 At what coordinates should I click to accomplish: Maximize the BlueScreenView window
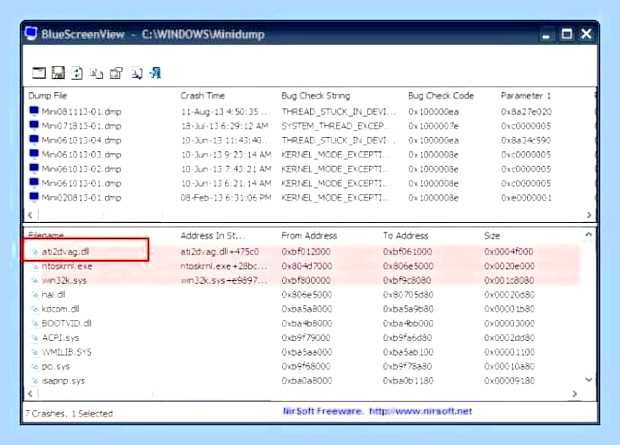pos(566,34)
